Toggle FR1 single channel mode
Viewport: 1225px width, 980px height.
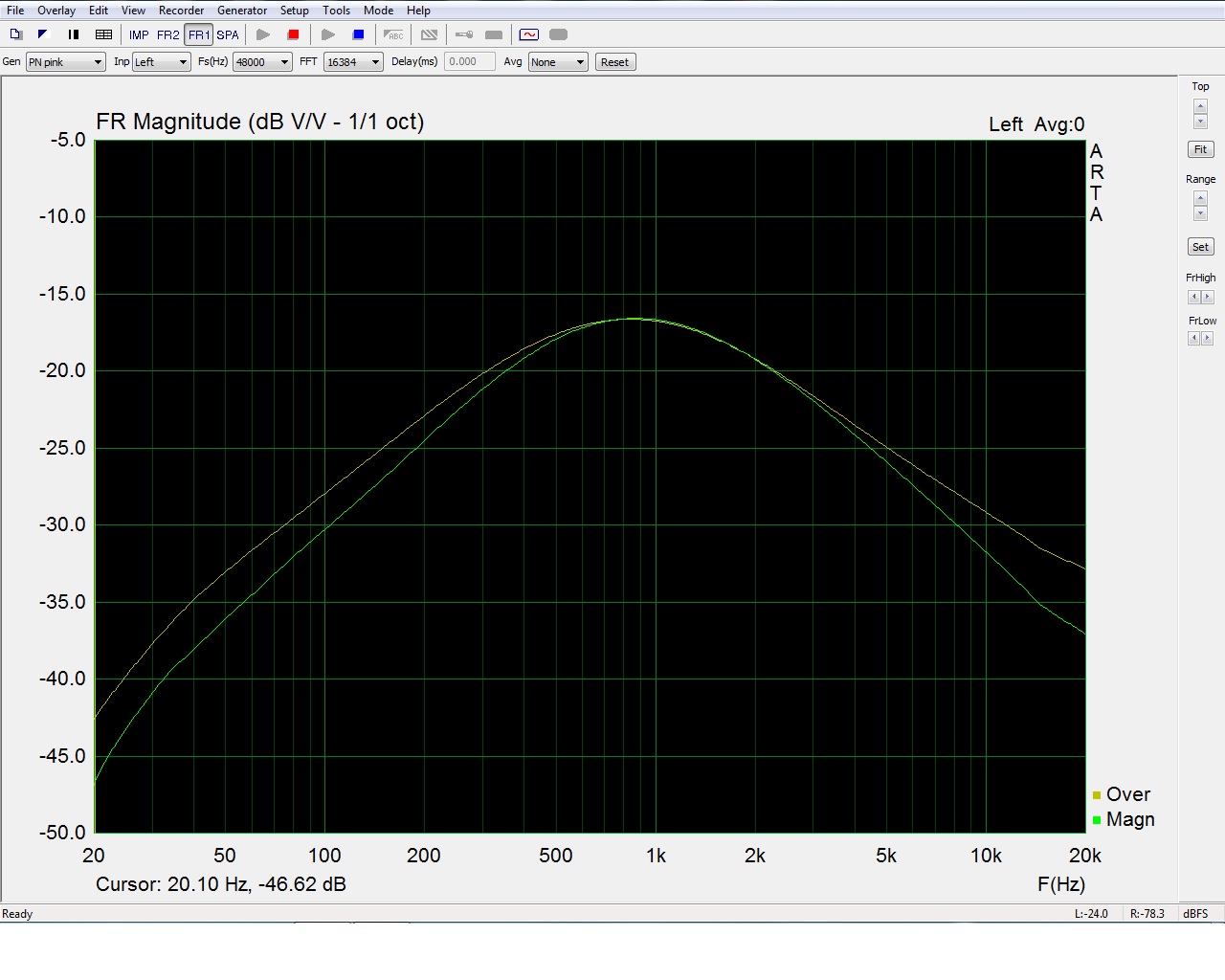pos(198,35)
